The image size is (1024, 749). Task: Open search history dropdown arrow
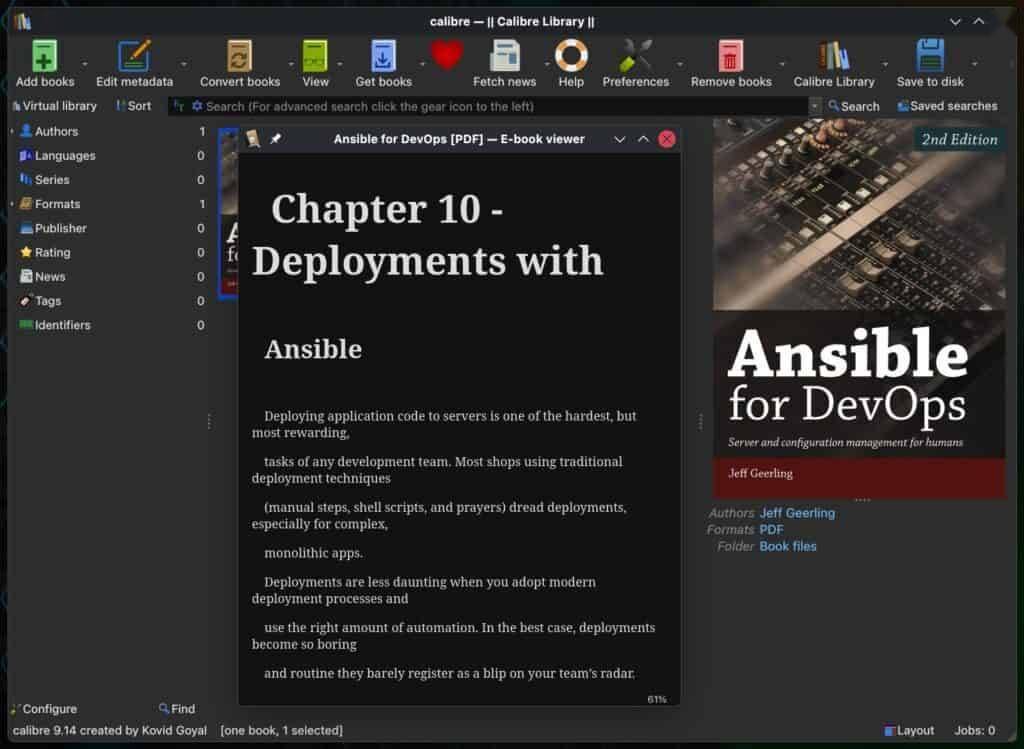coord(814,106)
